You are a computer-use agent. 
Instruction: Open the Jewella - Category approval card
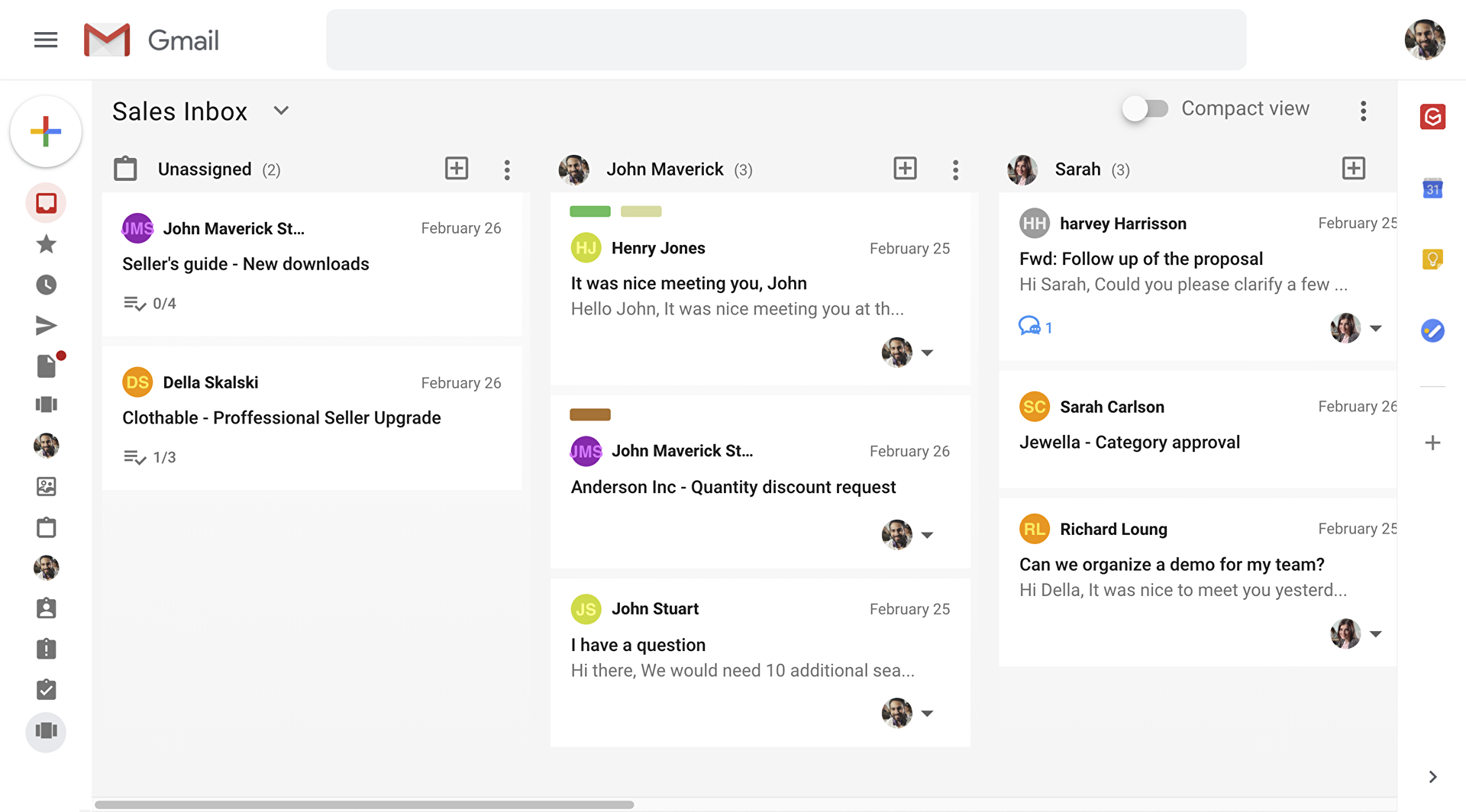point(1197,430)
